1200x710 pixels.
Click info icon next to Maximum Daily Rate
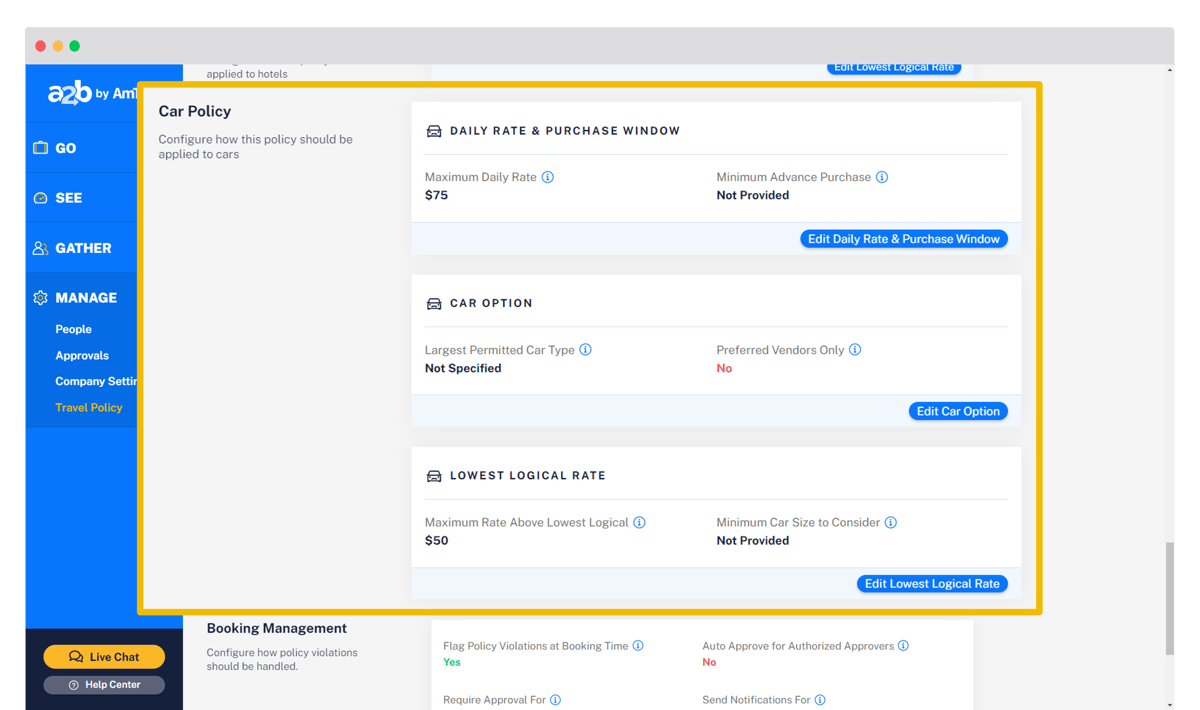click(x=547, y=177)
